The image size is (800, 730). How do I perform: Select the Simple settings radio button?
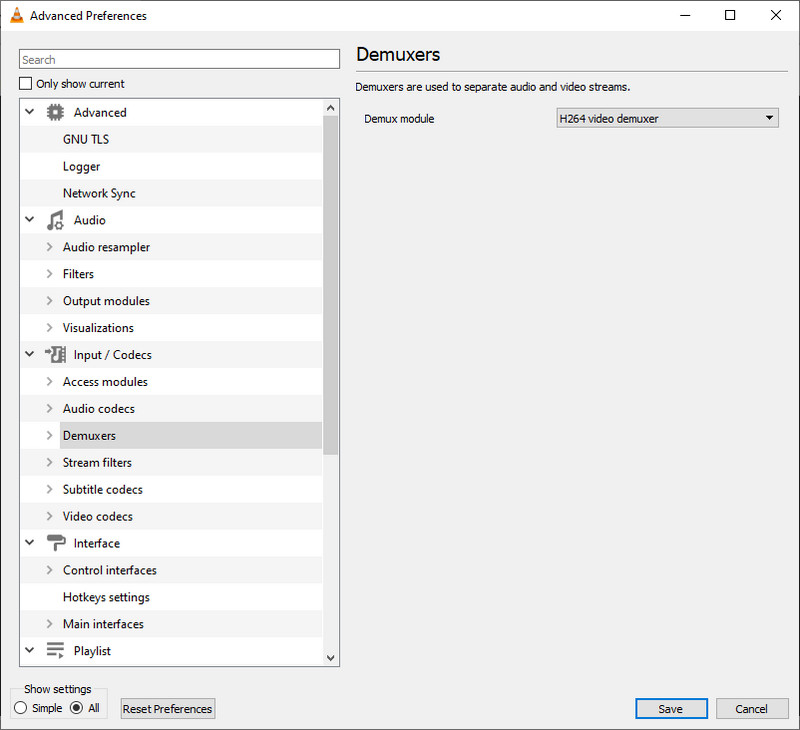point(20,708)
